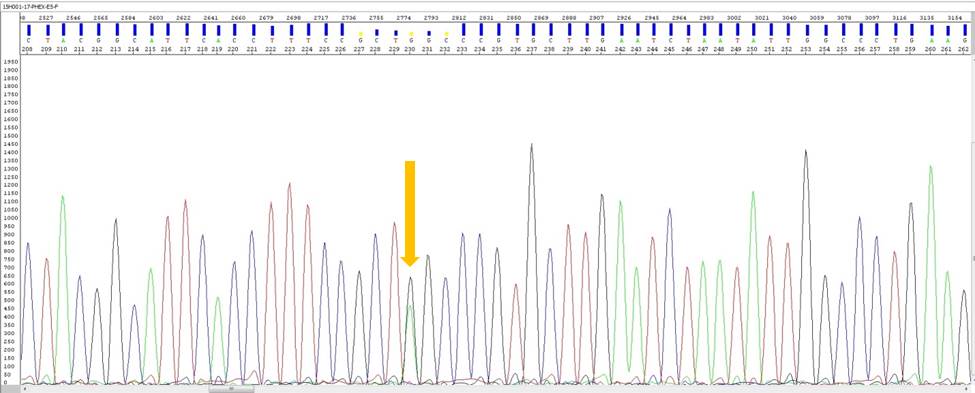Click the scrollbar left arrow
975x393 pixels.
25,389
